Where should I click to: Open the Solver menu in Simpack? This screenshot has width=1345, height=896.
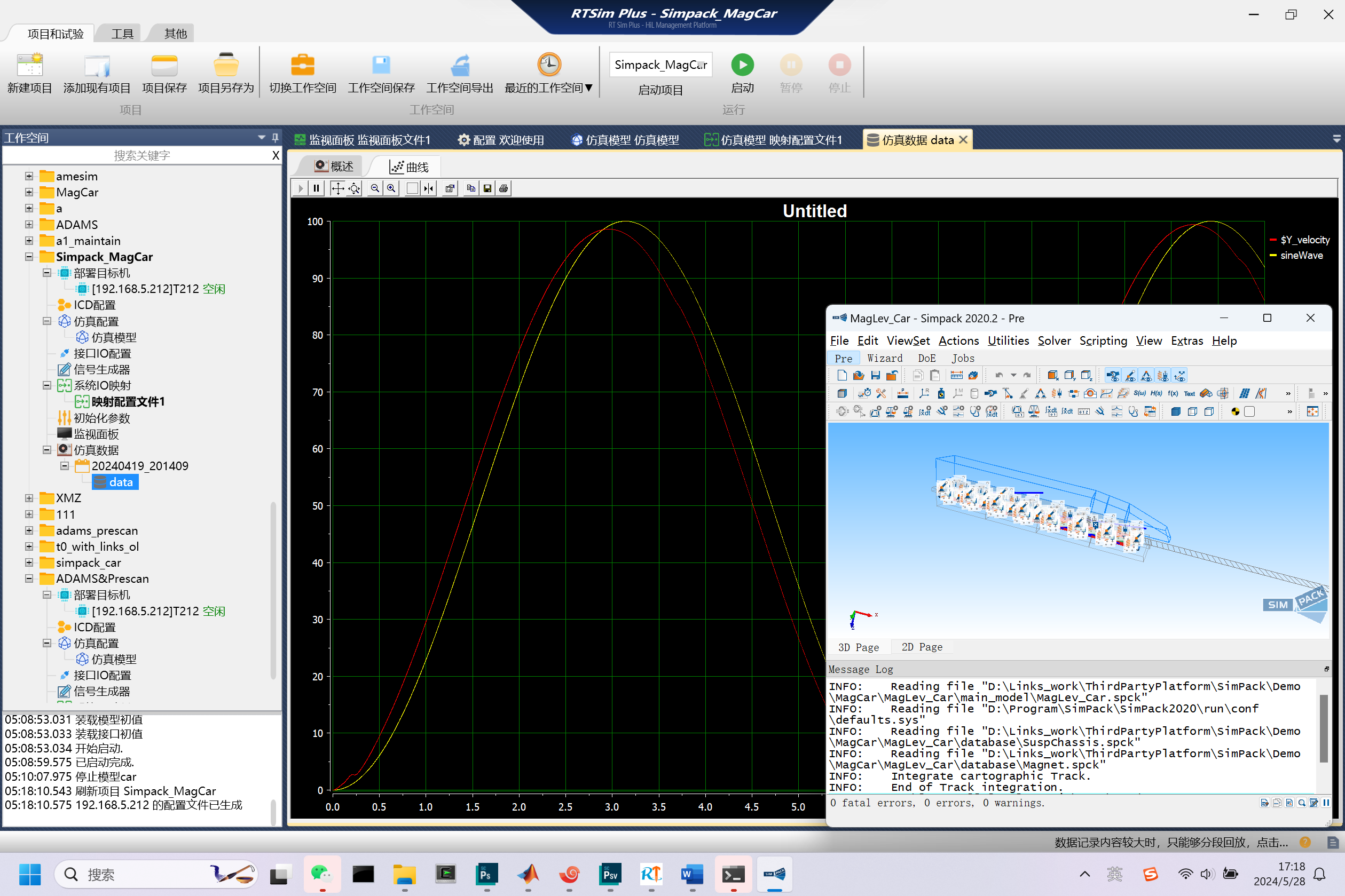click(x=1053, y=340)
